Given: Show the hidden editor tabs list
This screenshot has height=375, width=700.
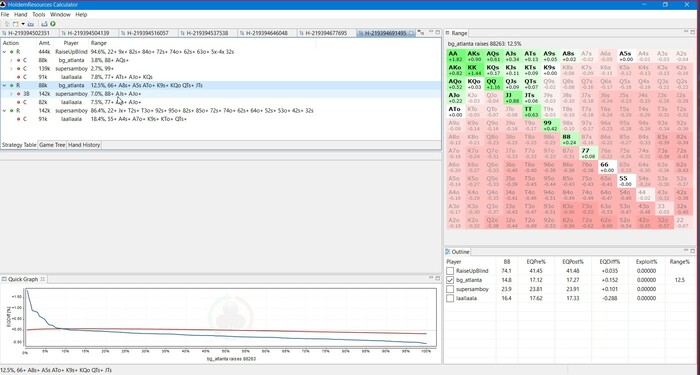Looking at the screenshot, I should point(421,33).
